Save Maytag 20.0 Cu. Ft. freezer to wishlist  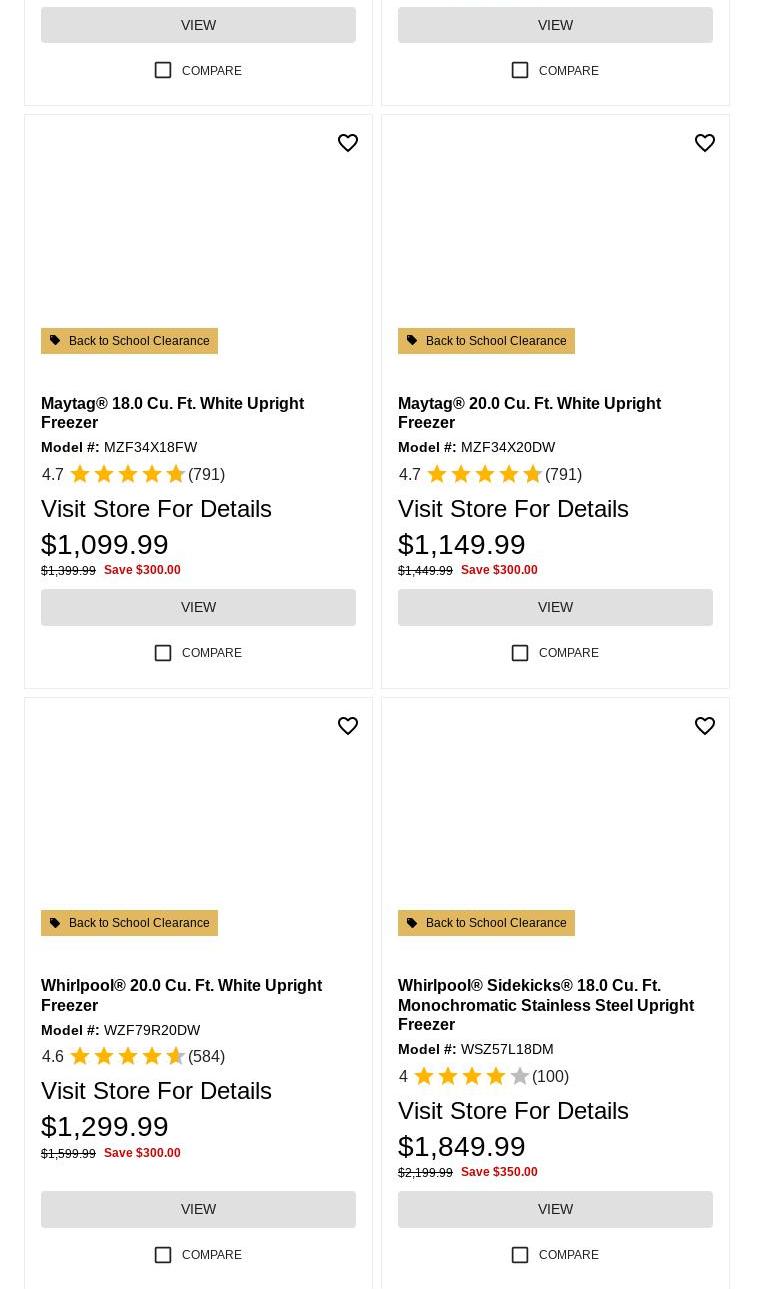pos(705,143)
